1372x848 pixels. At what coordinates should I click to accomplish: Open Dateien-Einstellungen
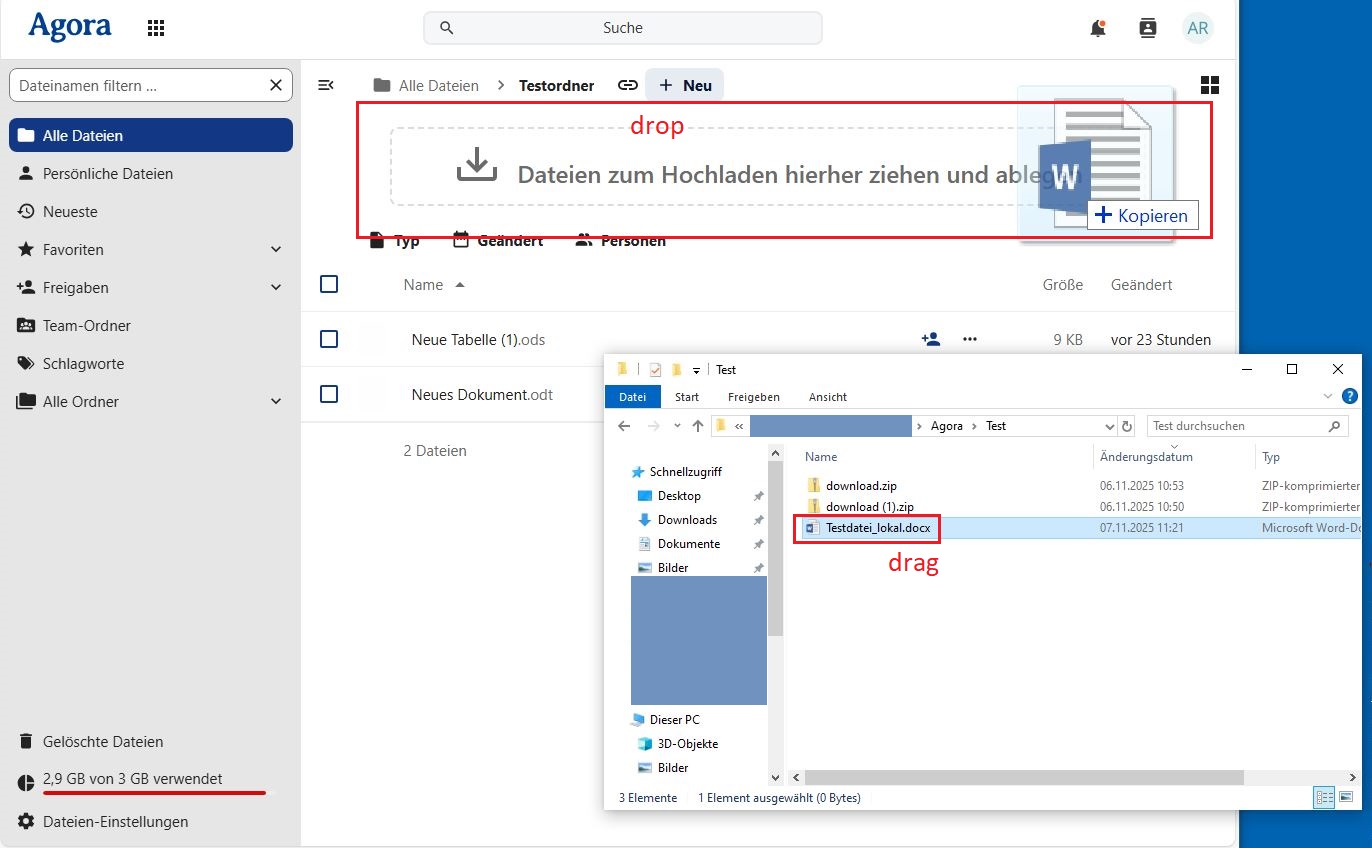tap(115, 822)
